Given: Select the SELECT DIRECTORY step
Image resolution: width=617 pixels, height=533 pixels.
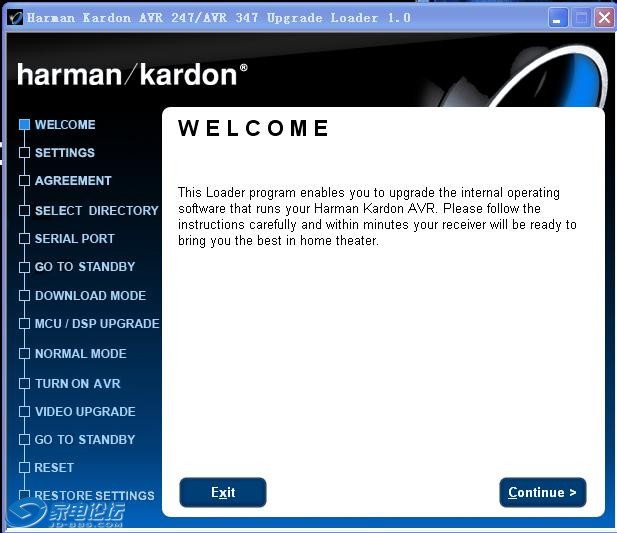Looking at the screenshot, I should [x=96, y=210].
